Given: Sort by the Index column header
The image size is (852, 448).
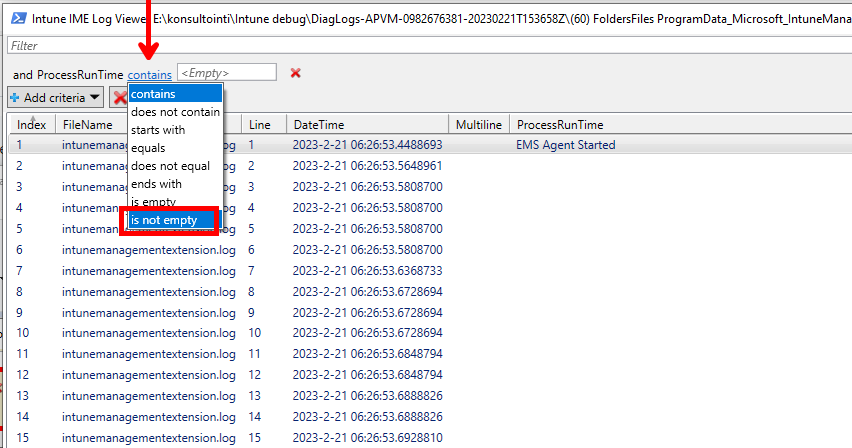Looking at the screenshot, I should coord(32,125).
